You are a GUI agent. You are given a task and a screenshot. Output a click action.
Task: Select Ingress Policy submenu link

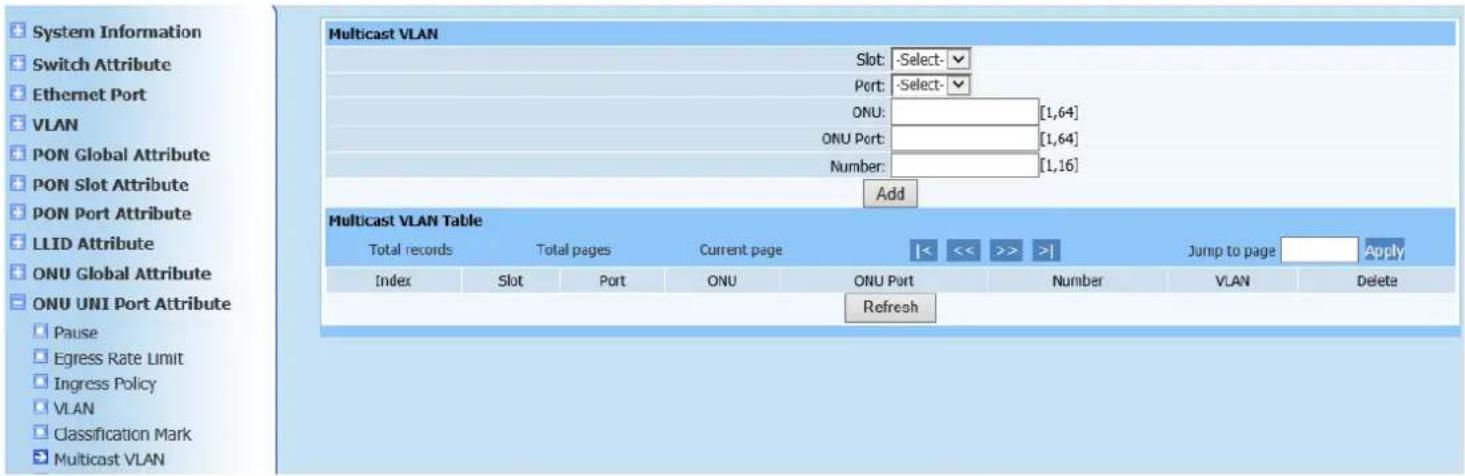104,383
